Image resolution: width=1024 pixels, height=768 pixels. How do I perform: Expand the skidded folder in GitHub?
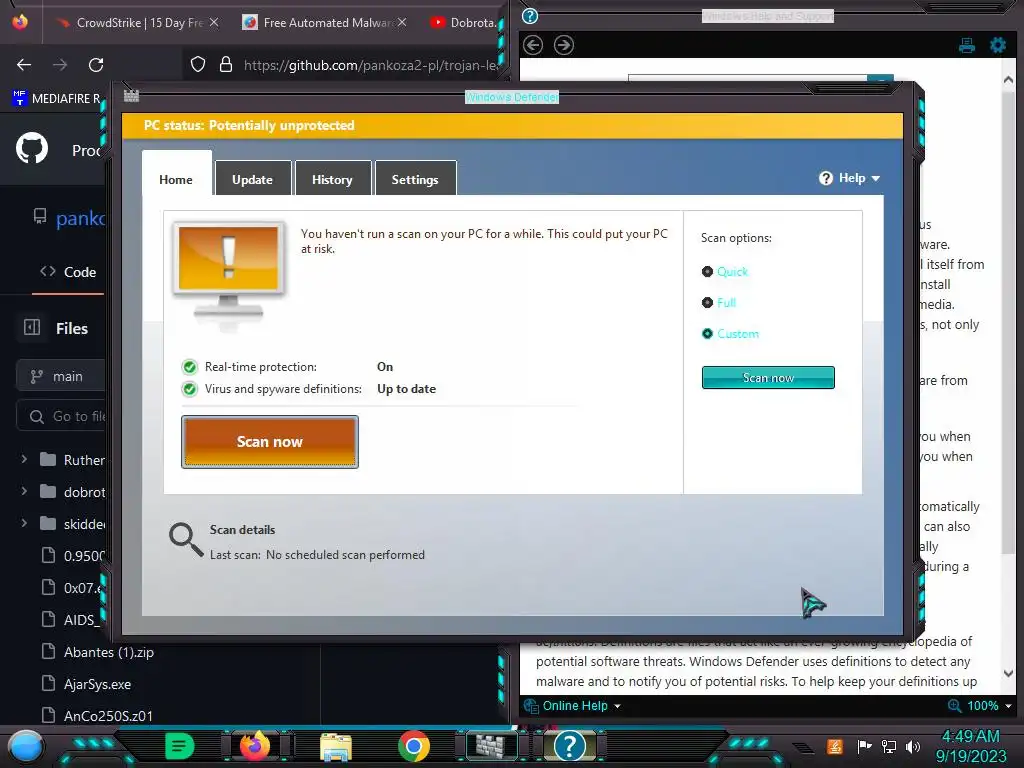click(24, 523)
